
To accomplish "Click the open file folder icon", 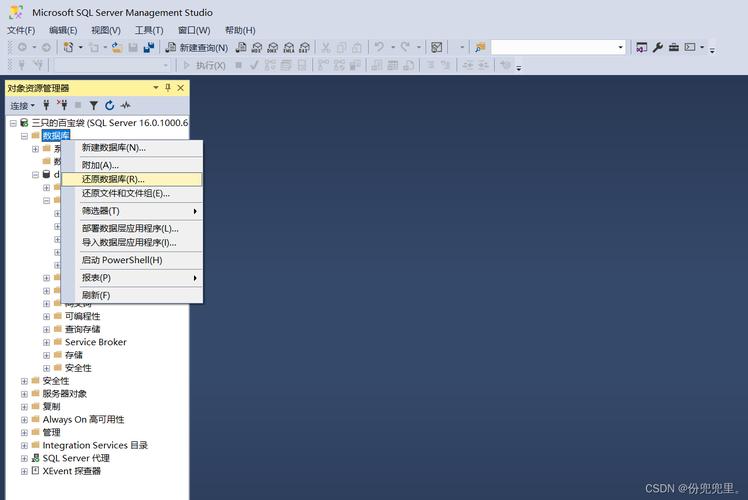I will pyautogui.click(x=117, y=47).
